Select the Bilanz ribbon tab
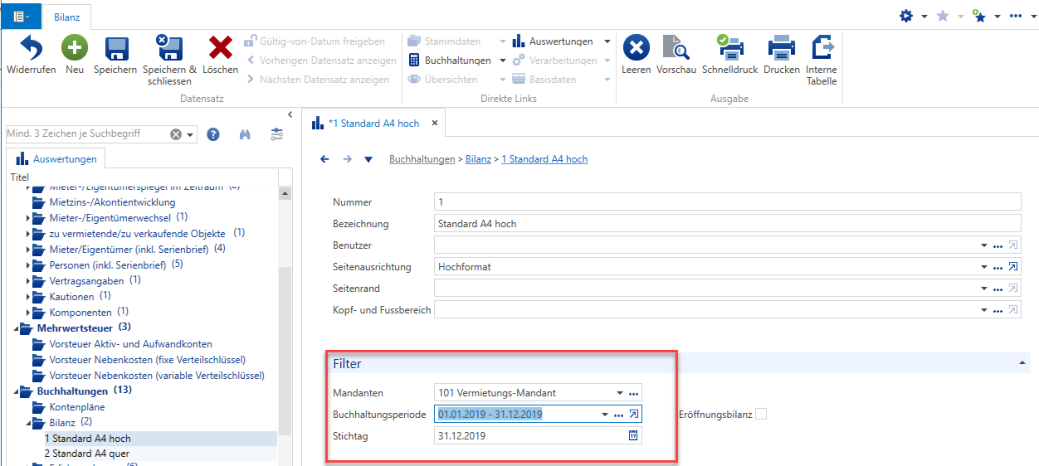The image size is (1039, 466). pyautogui.click(x=66, y=16)
